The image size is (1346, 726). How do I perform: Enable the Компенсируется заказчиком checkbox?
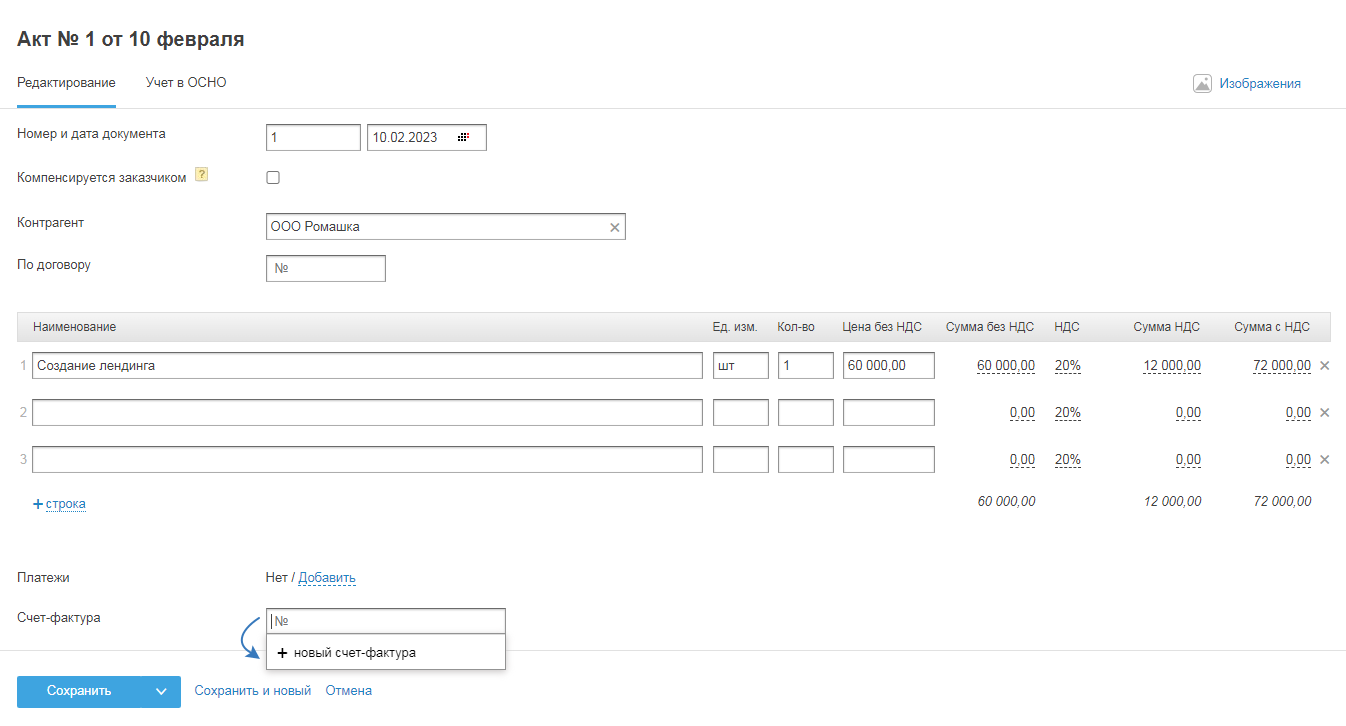point(273,178)
